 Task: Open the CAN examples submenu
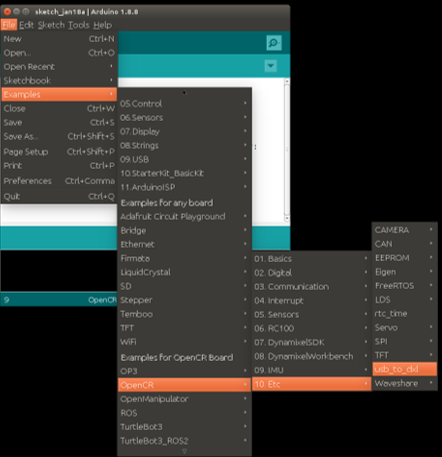[405, 244]
